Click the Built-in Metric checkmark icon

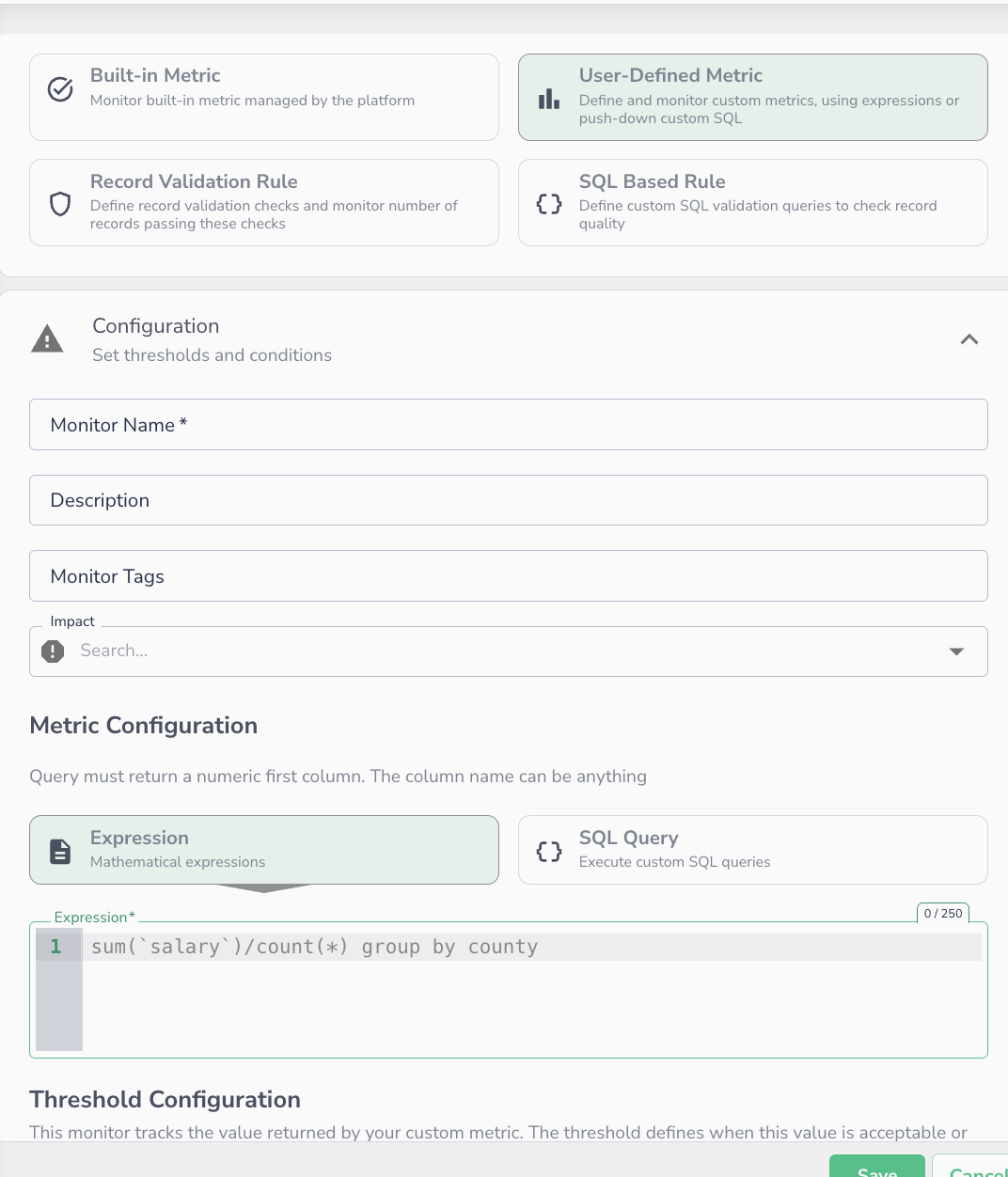tap(60, 89)
